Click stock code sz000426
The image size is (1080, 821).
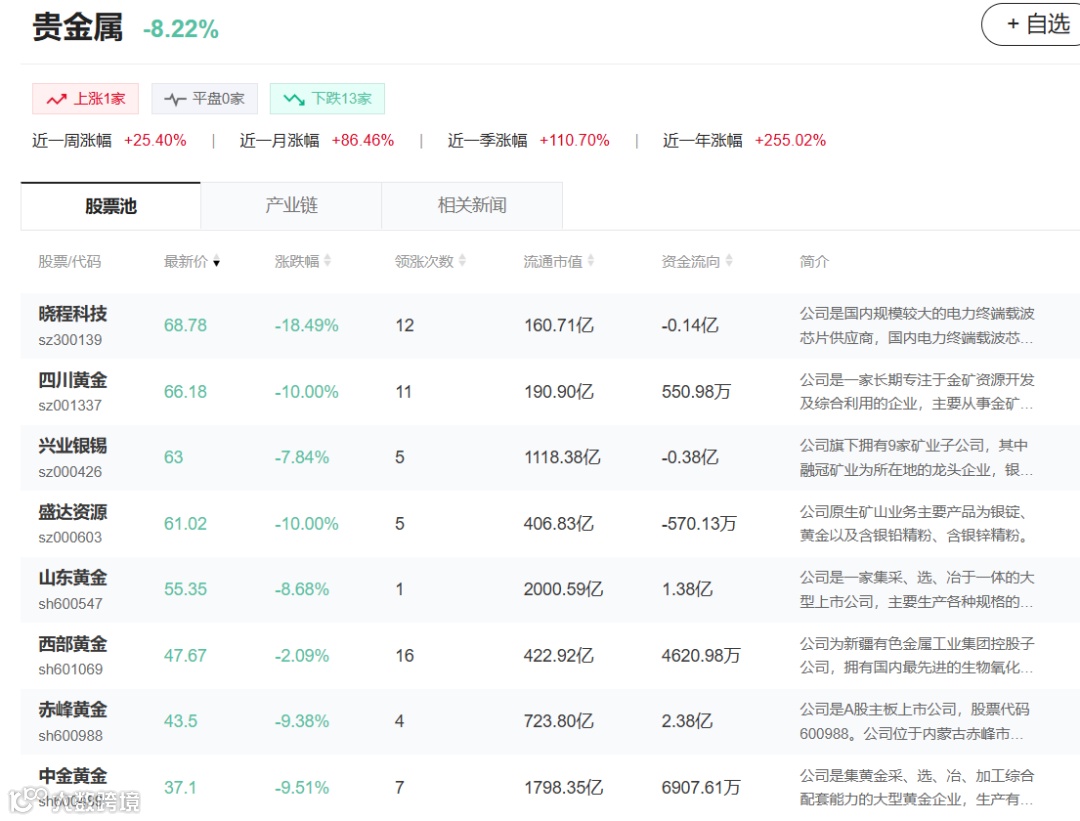click(70, 472)
